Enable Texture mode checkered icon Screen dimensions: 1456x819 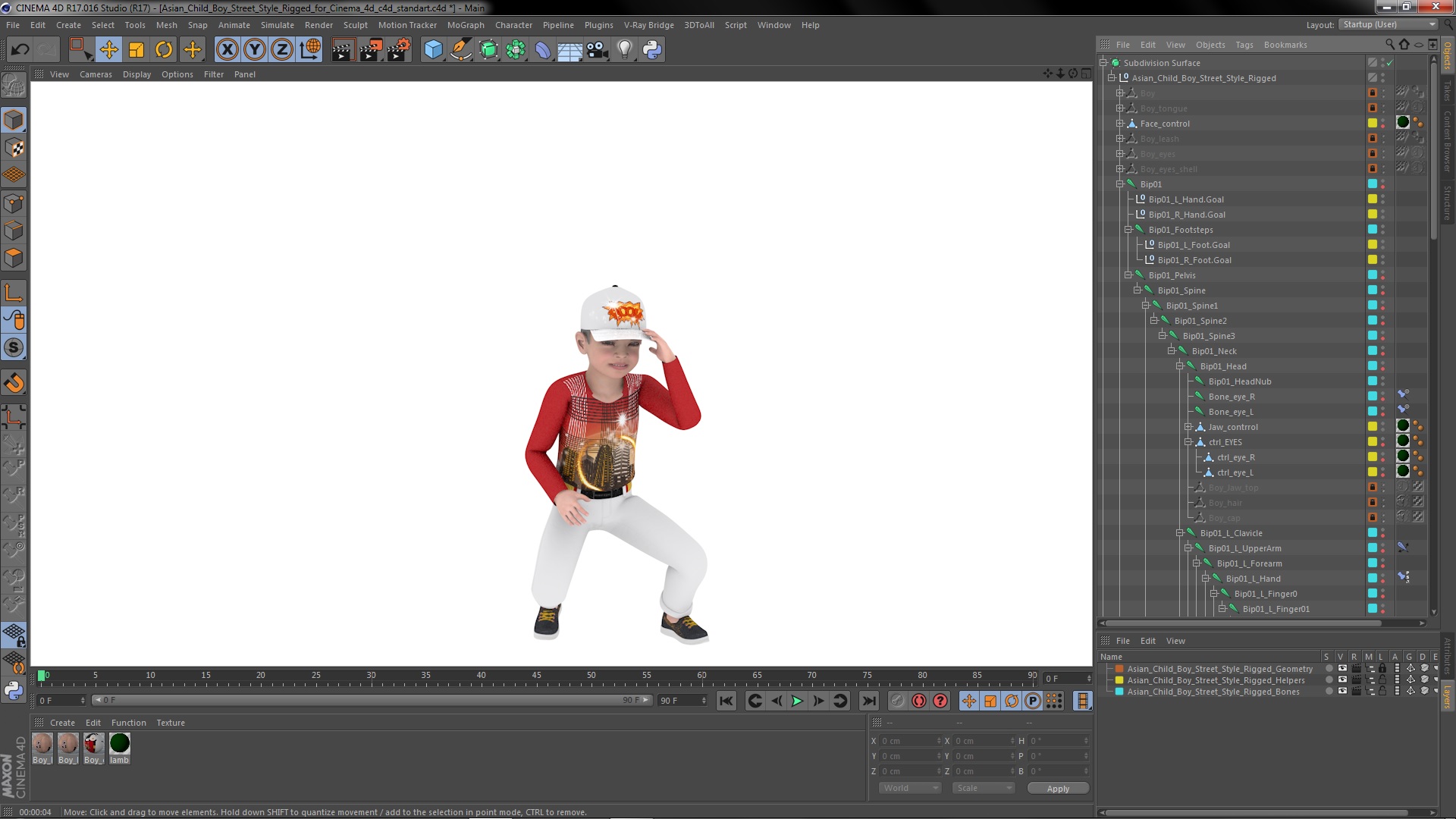(x=14, y=148)
